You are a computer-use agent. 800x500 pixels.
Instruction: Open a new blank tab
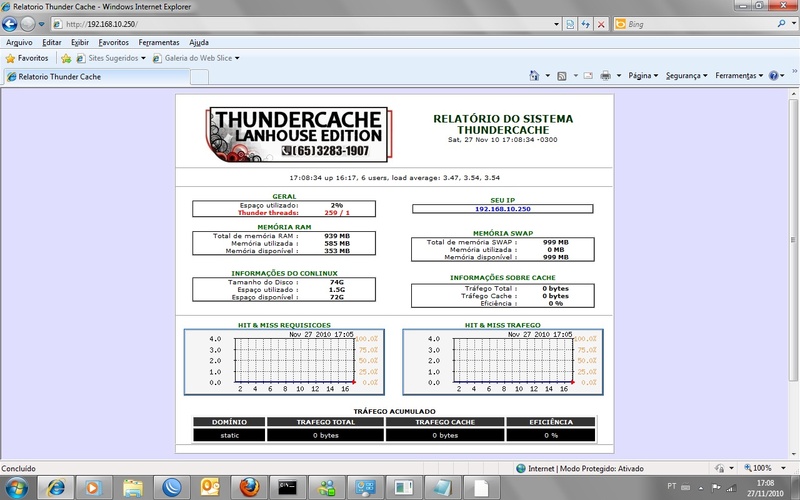(x=199, y=77)
